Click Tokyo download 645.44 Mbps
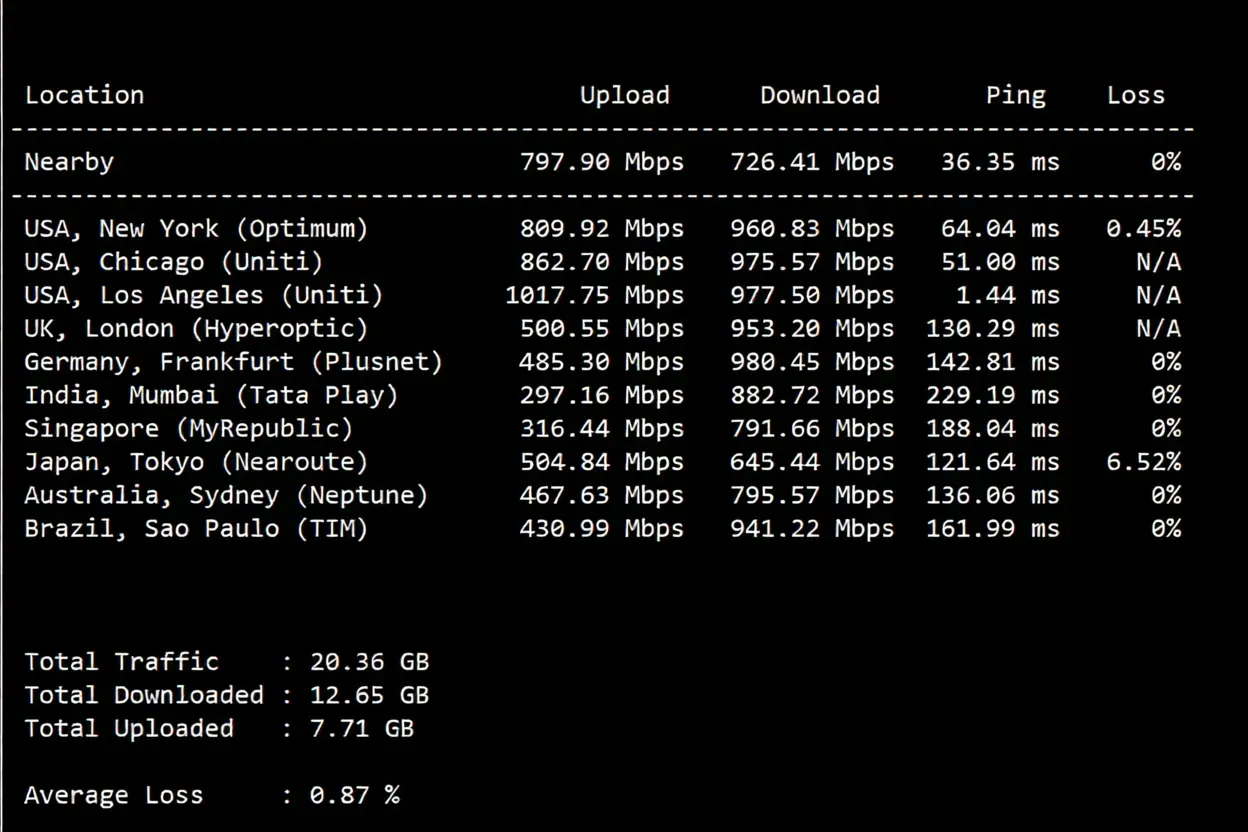 pyautogui.click(x=812, y=462)
